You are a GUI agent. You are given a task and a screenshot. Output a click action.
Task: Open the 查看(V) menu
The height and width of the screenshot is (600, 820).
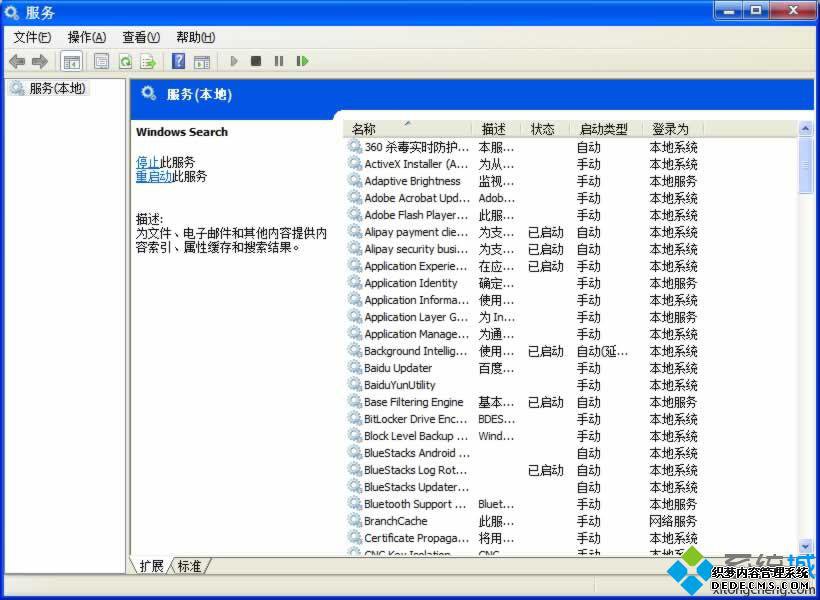141,37
